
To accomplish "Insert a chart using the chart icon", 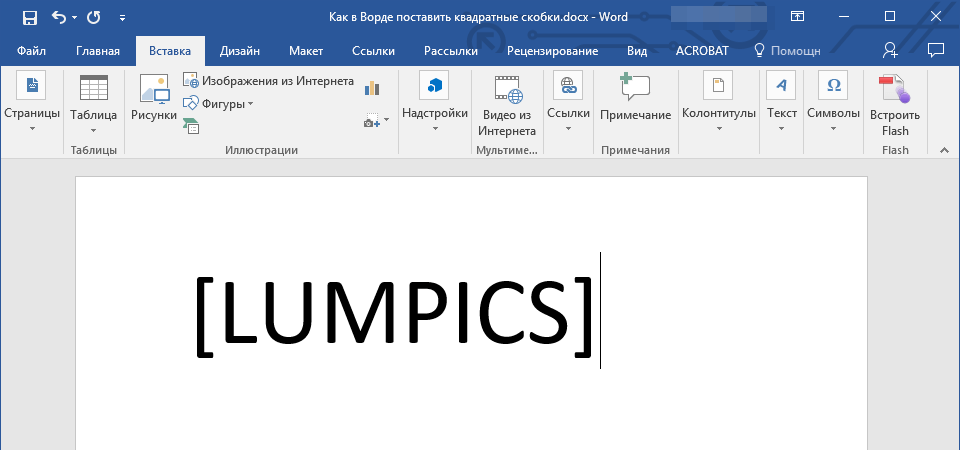I will (373, 88).
